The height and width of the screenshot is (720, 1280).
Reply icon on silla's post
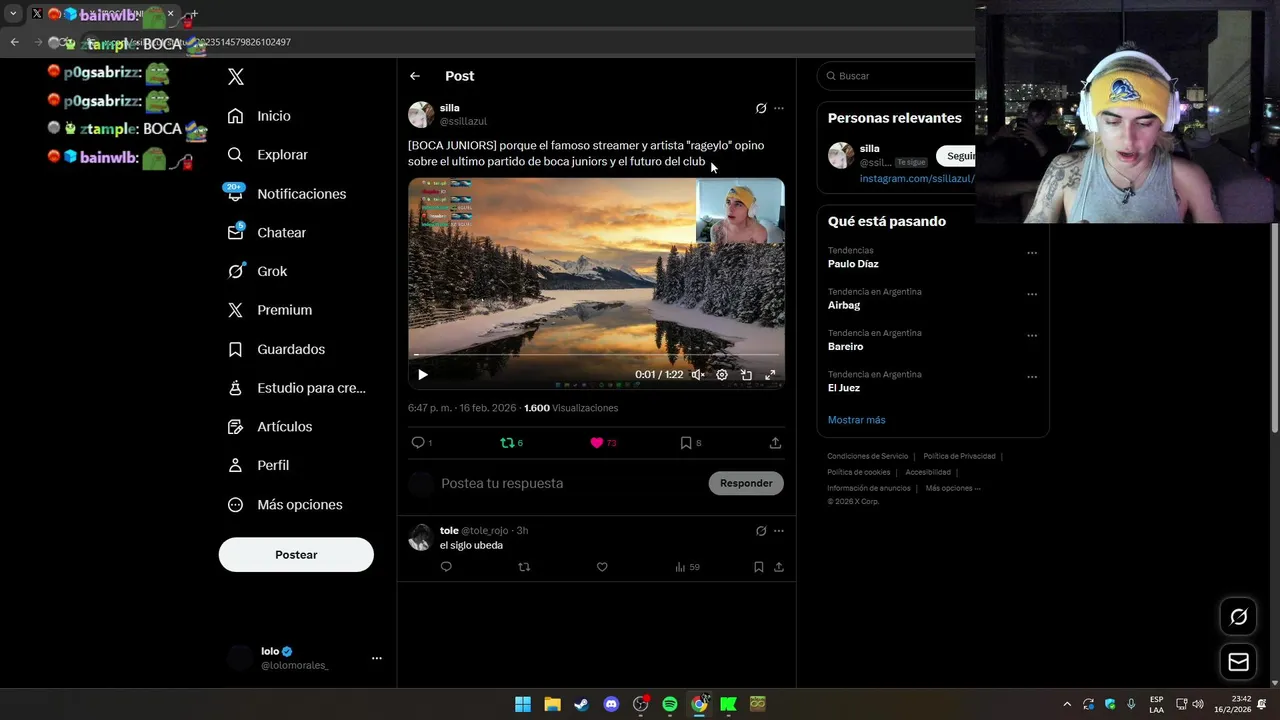click(x=418, y=443)
